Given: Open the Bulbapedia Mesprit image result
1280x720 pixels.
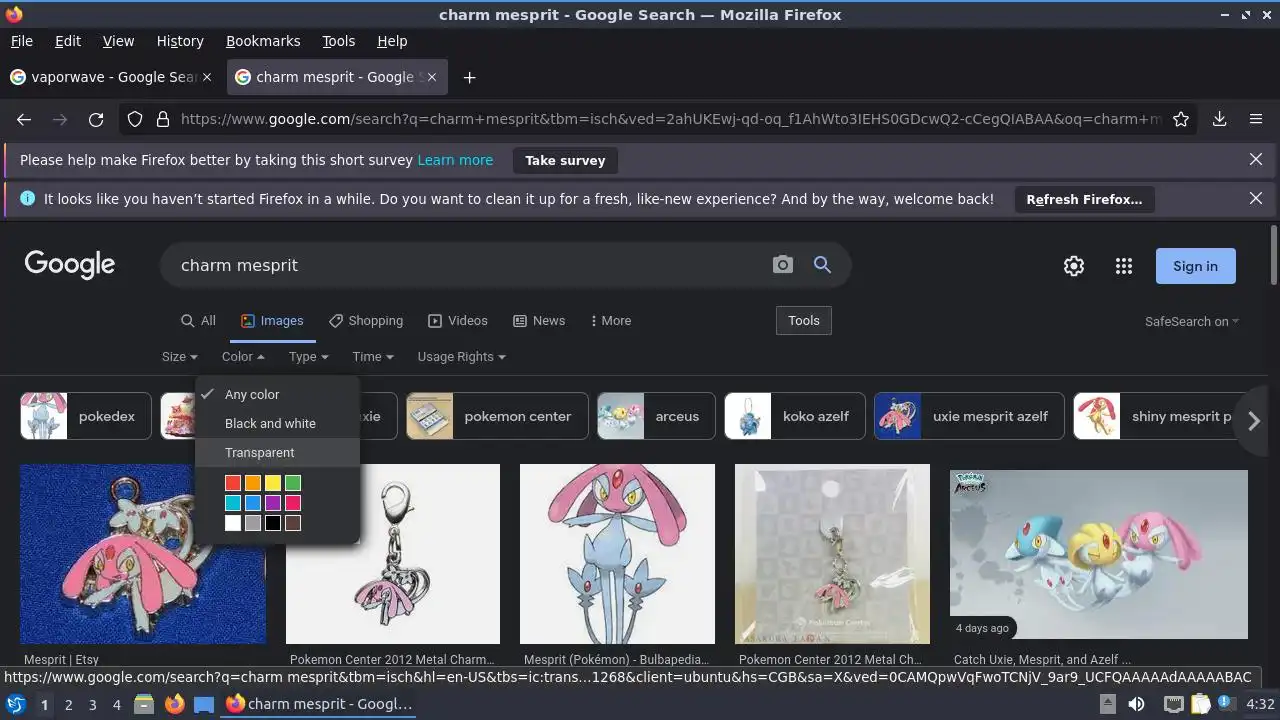Looking at the screenshot, I should click(x=617, y=554).
